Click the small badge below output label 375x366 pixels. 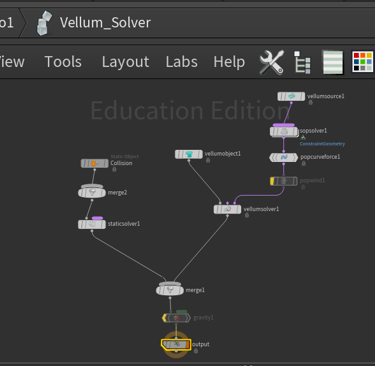[x=196, y=351]
